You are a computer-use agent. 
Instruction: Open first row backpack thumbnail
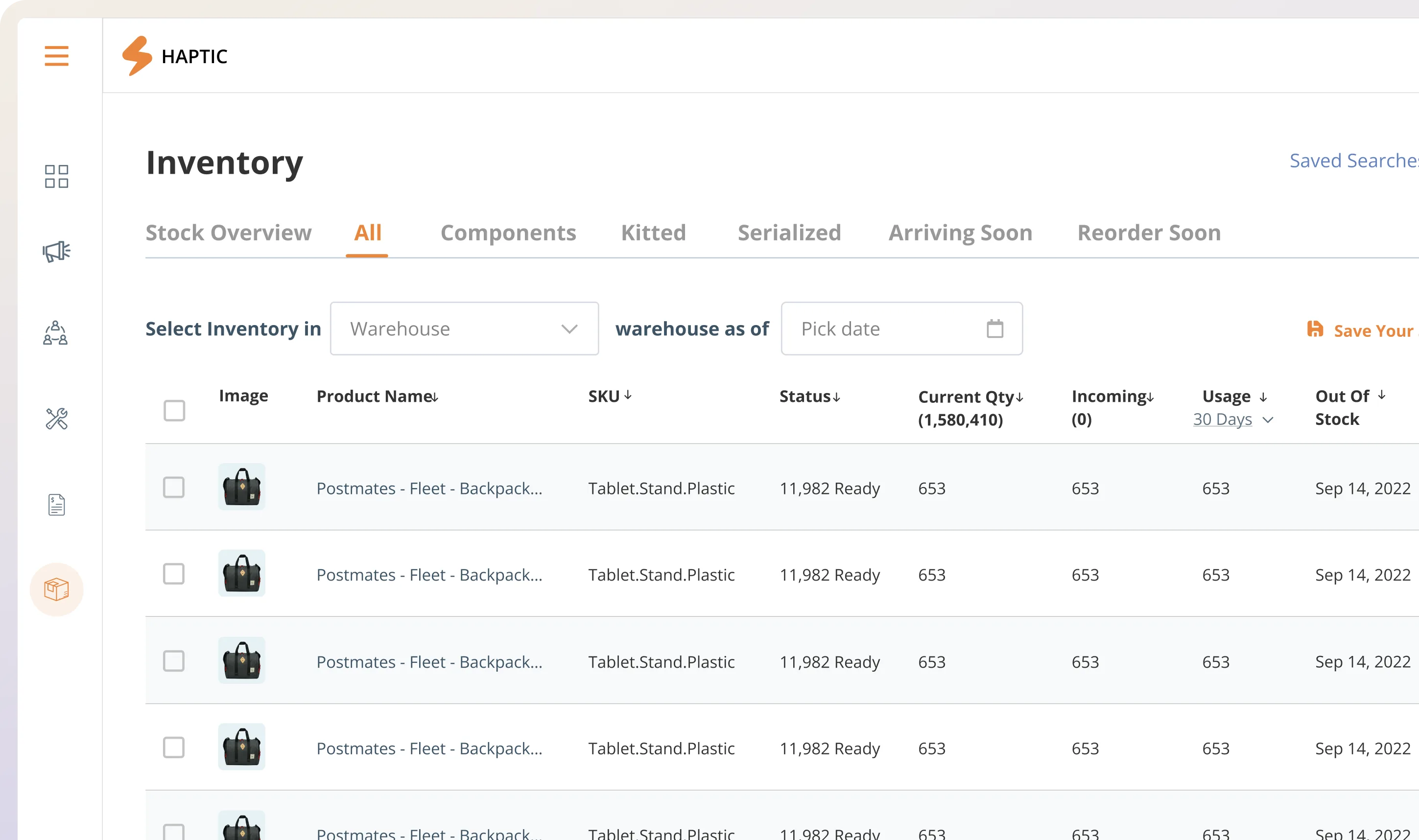pyautogui.click(x=242, y=487)
